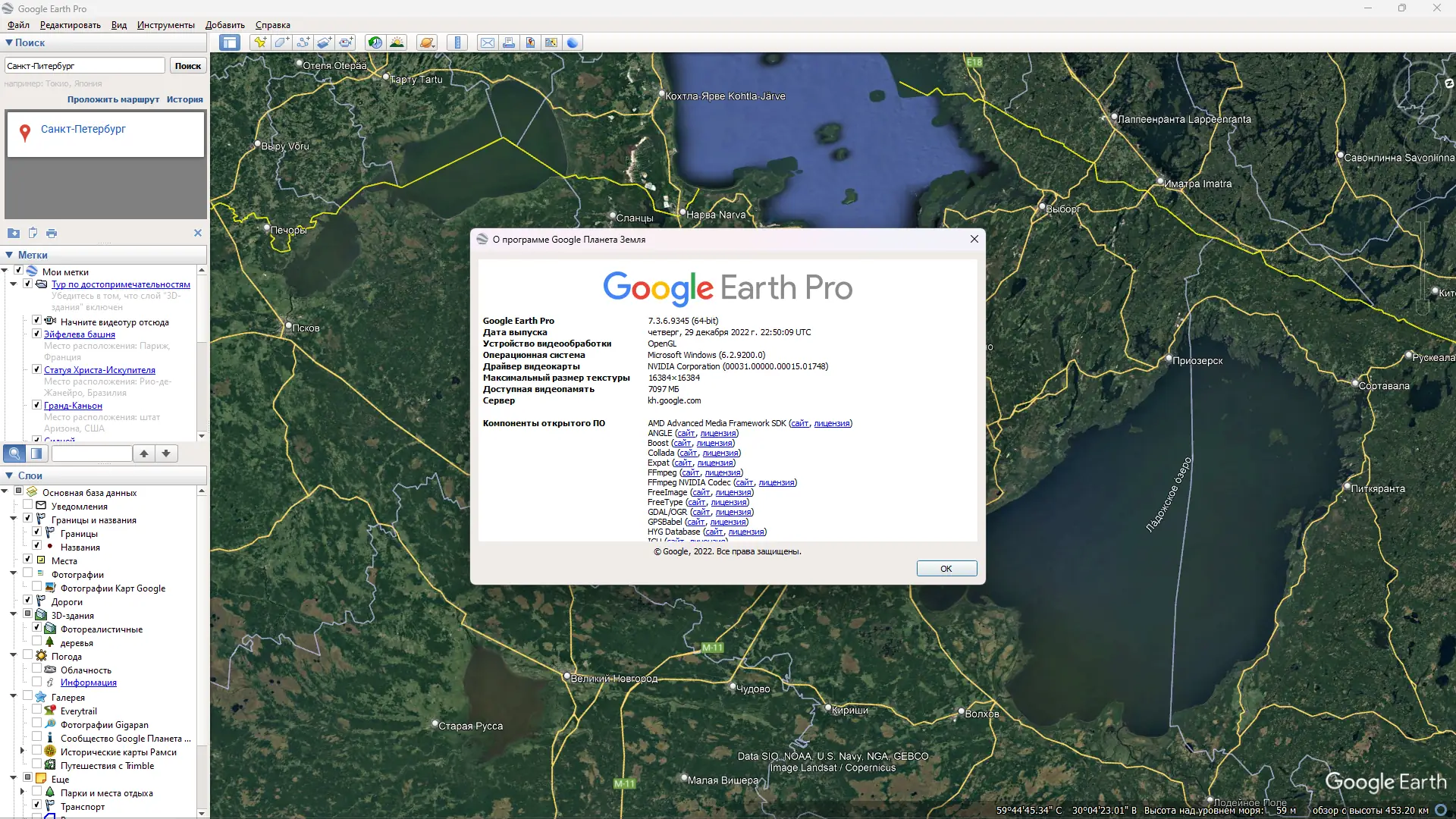The width and height of the screenshot is (1456, 819).
Task: Click the Проложить маршрут link
Action: (x=113, y=99)
